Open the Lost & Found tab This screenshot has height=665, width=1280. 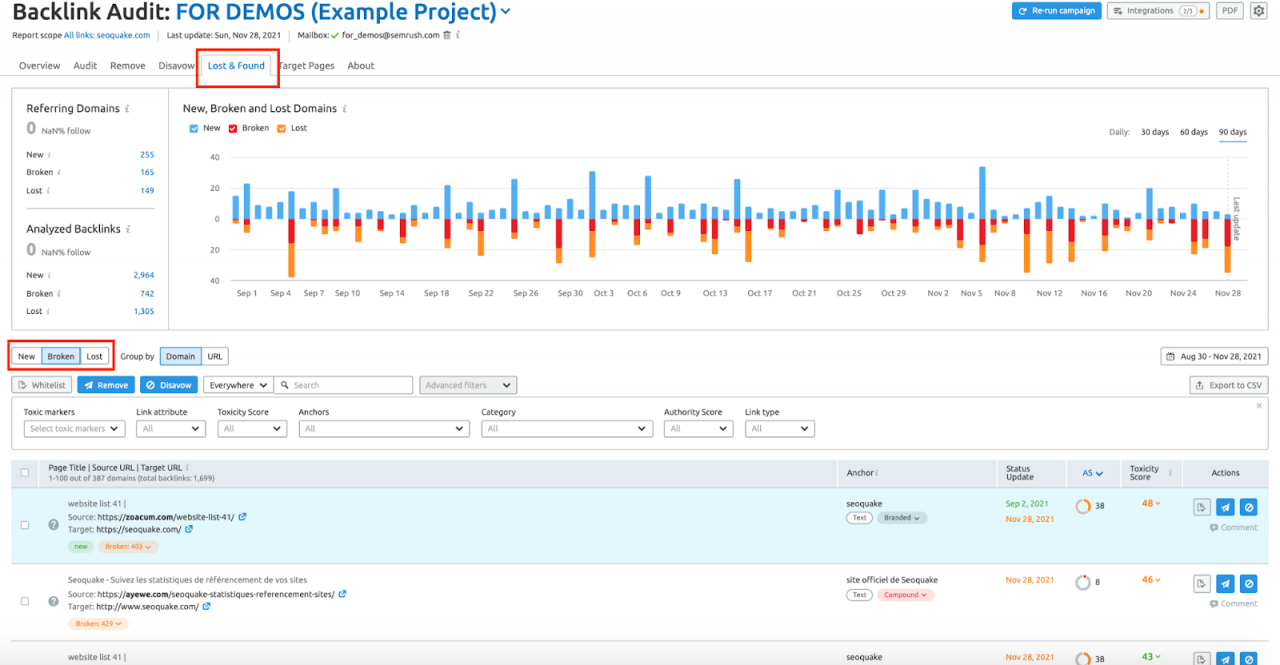coord(236,66)
